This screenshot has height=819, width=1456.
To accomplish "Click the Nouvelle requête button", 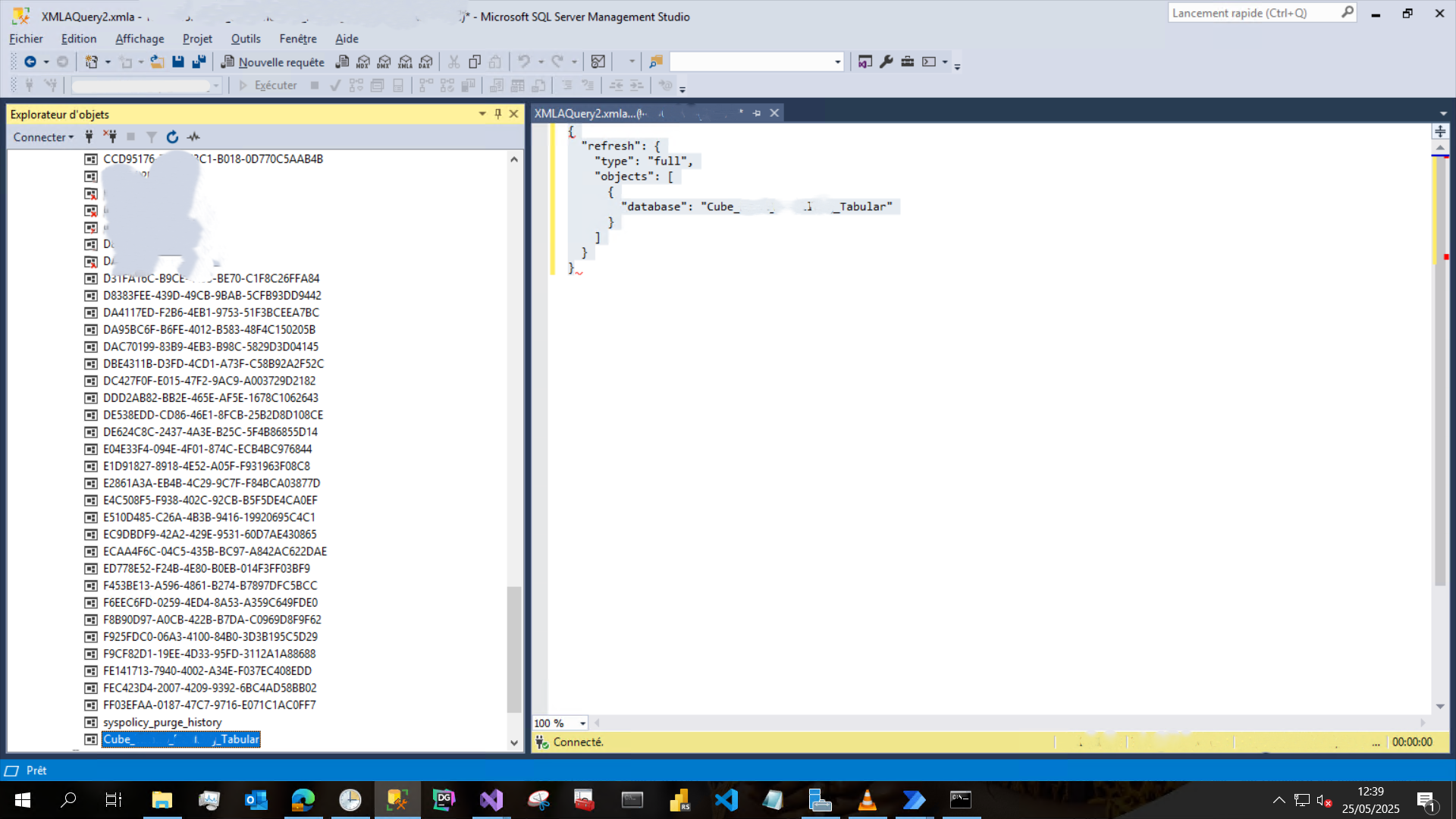I will [x=272, y=62].
